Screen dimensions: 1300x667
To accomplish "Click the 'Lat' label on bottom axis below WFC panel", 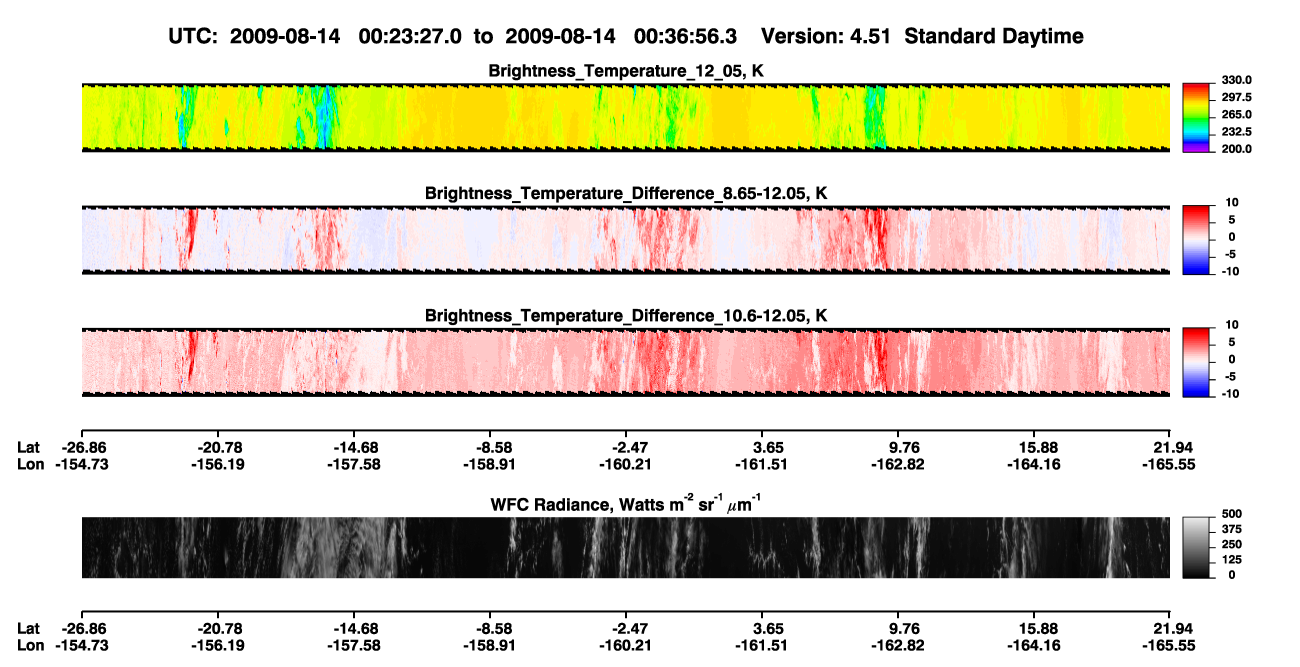I will 31,628.
